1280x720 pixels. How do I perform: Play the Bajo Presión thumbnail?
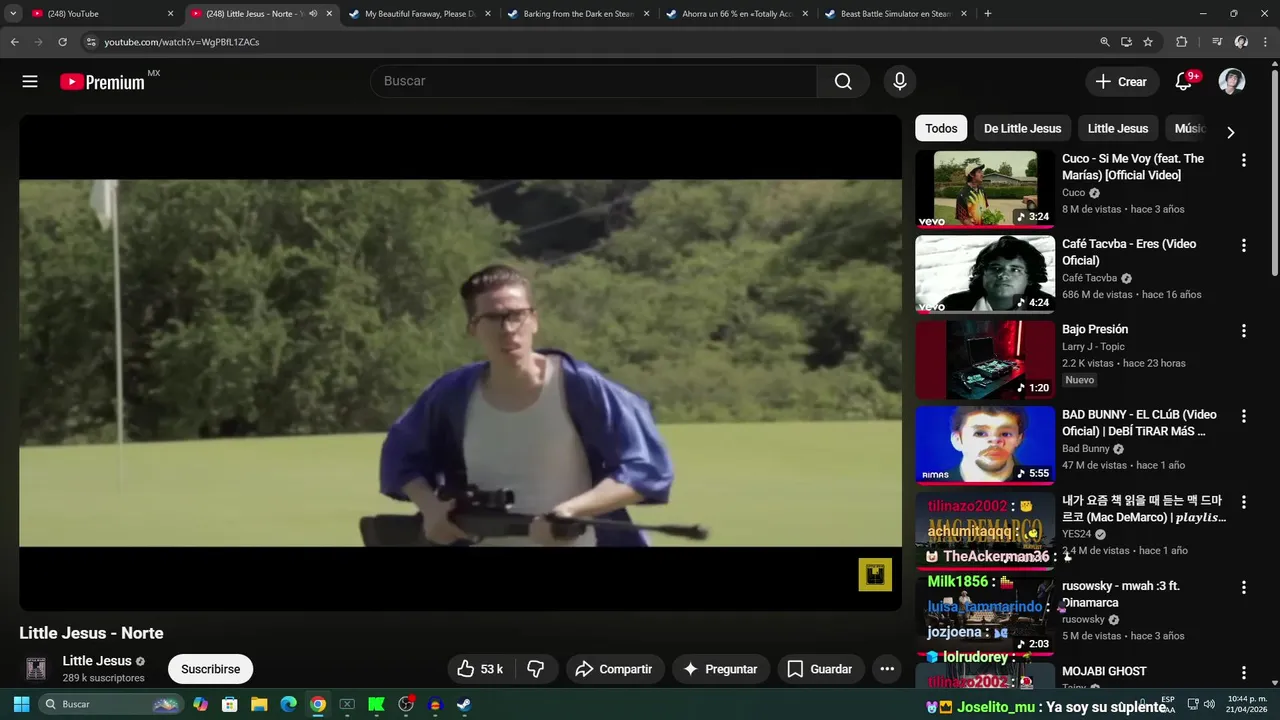(985, 360)
